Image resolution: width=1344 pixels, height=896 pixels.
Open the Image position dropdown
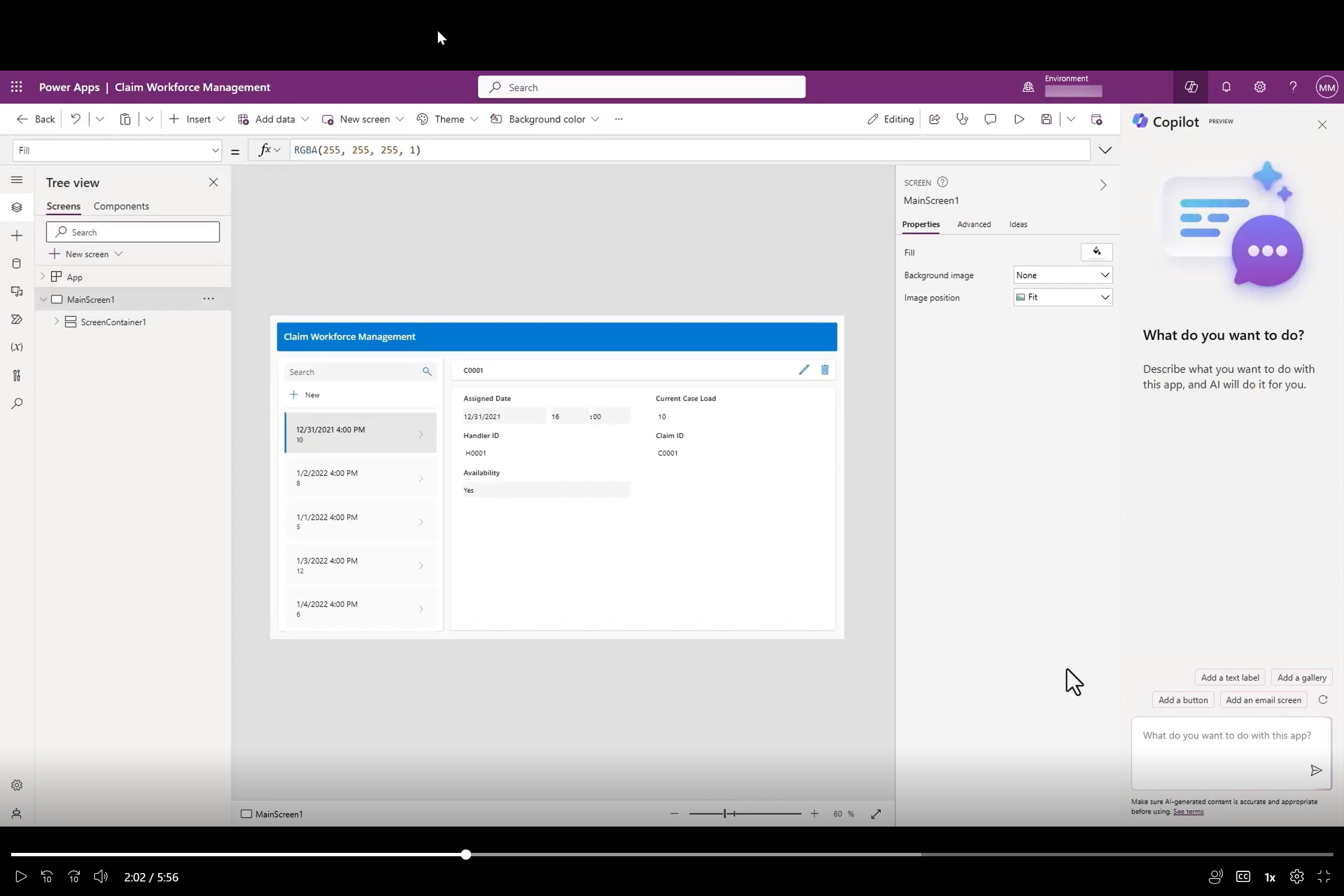1063,297
